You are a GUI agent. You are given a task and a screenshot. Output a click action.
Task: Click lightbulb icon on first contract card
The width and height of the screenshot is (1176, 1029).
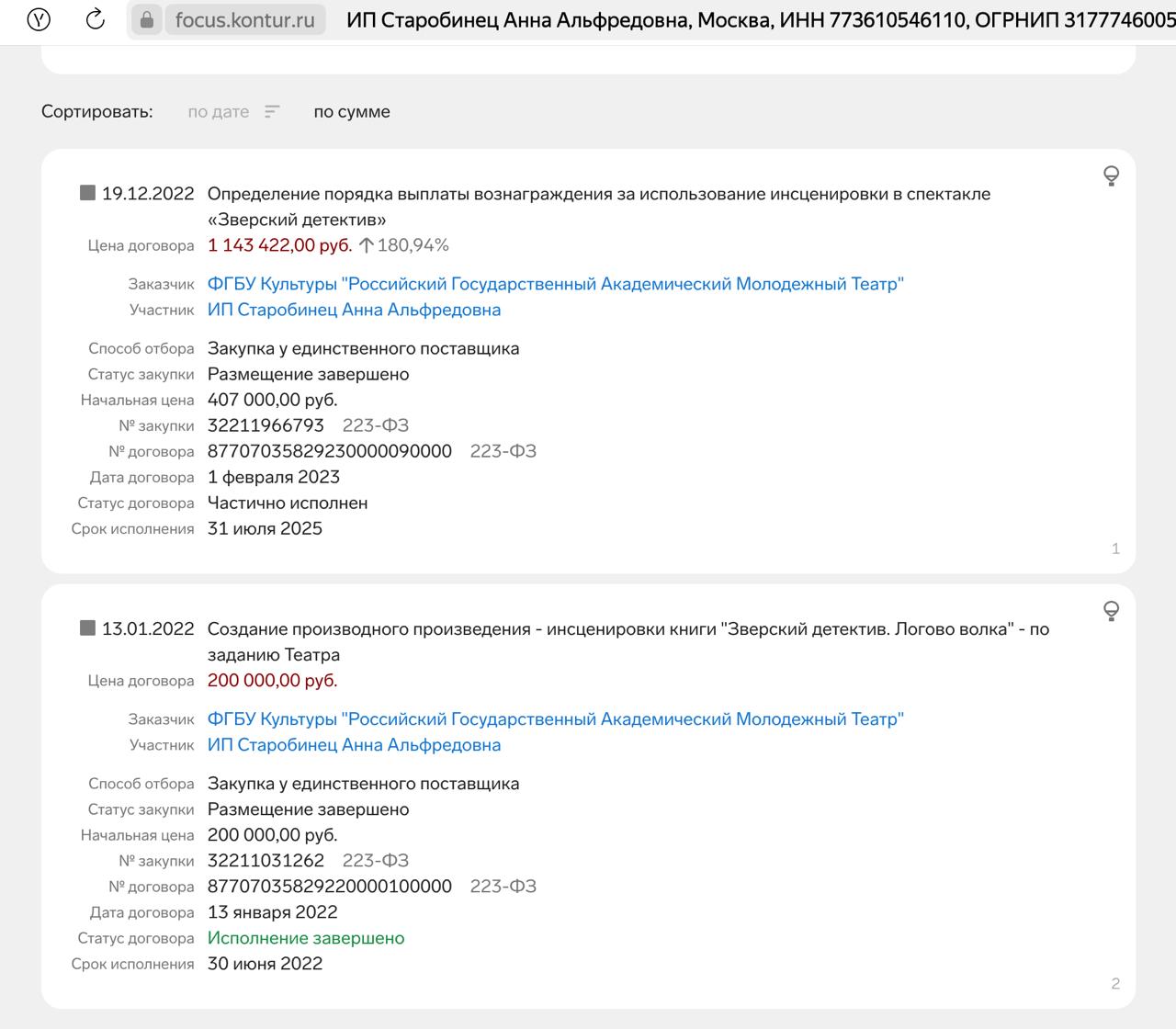tap(1111, 175)
